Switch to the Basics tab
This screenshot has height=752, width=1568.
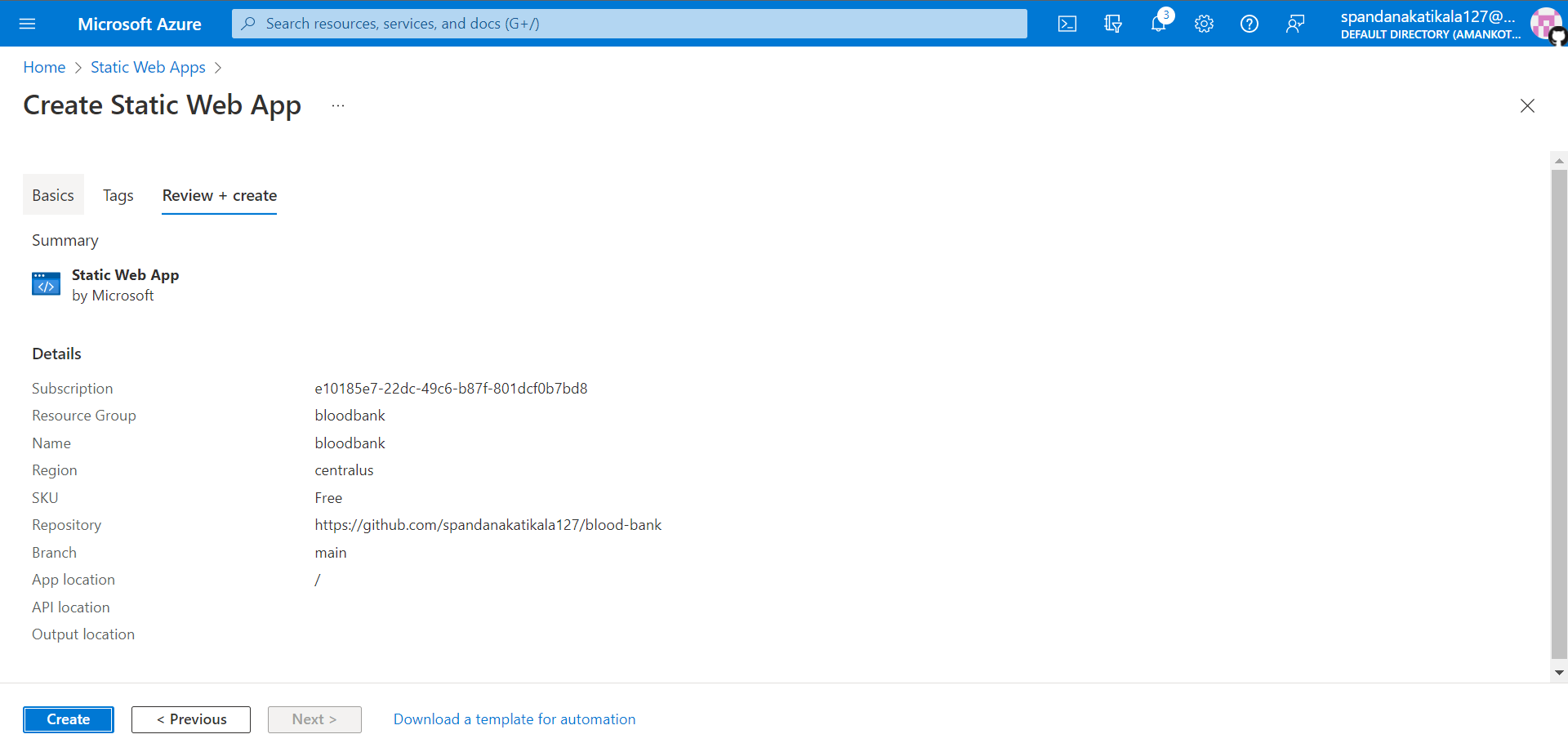(x=52, y=195)
